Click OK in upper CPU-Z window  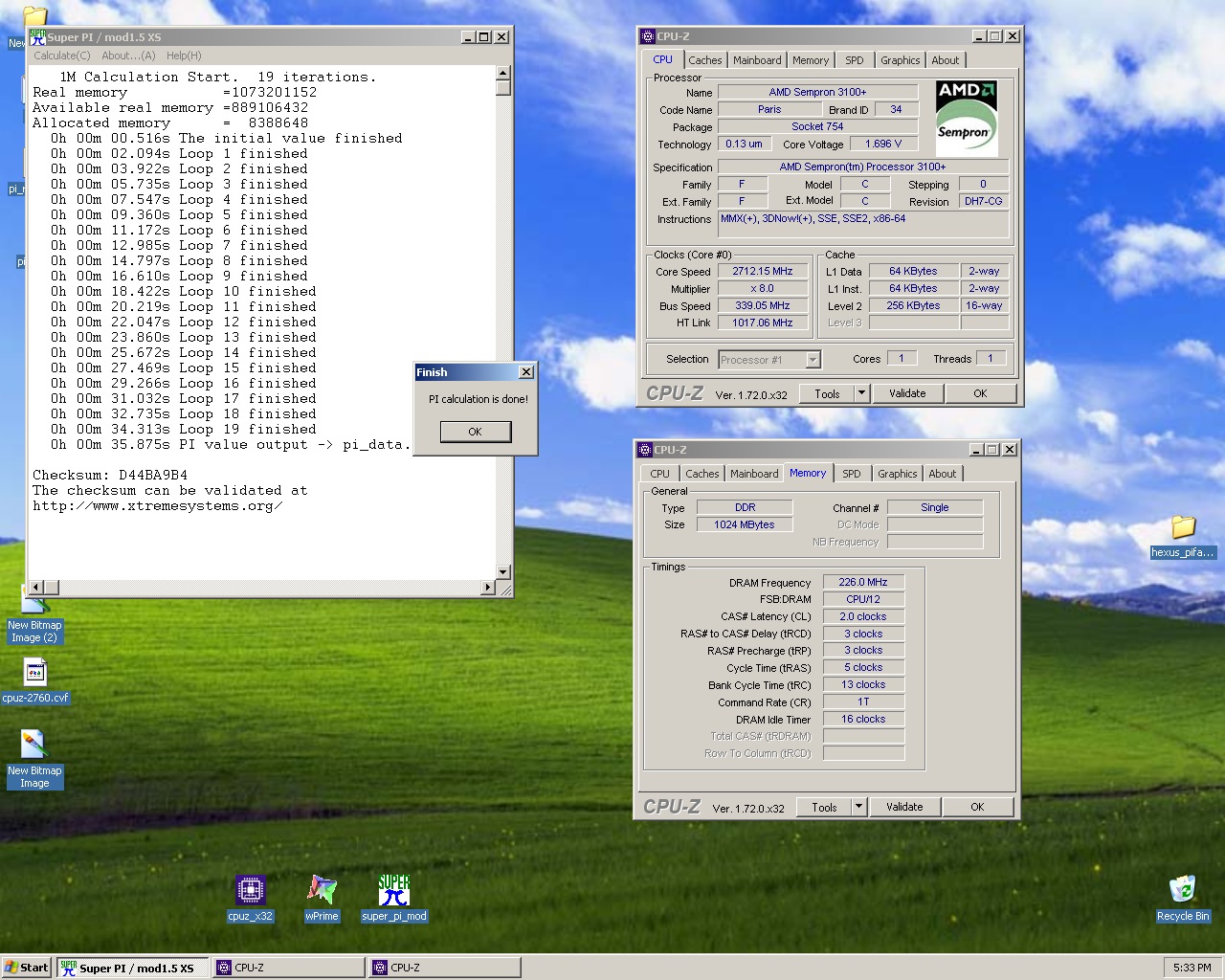980,393
